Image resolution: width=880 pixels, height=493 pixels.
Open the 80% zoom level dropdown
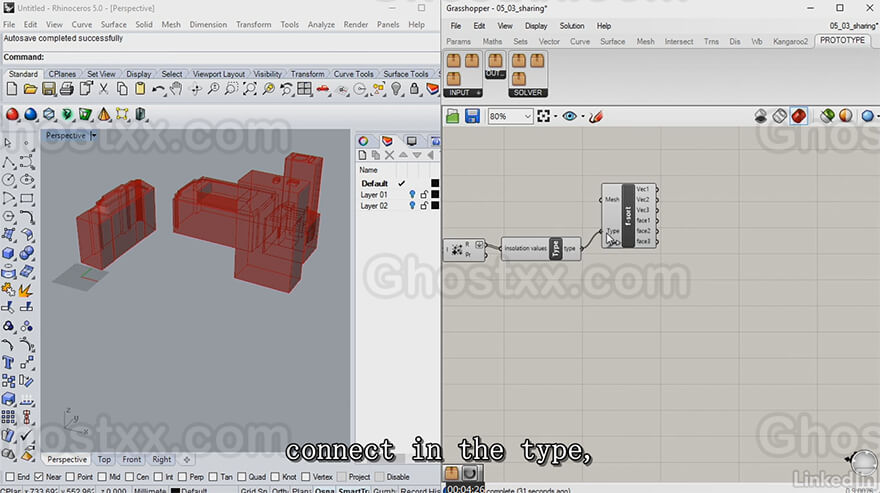527,116
